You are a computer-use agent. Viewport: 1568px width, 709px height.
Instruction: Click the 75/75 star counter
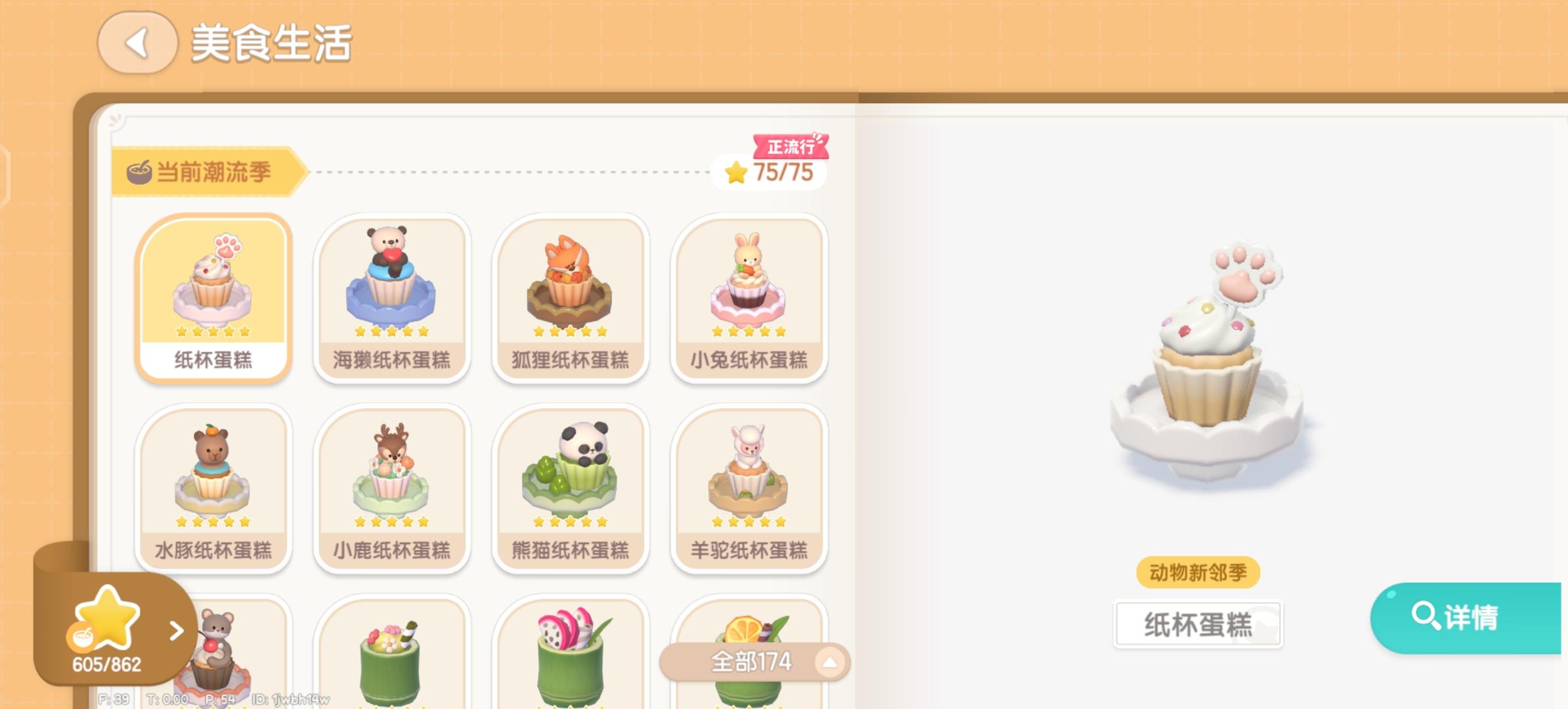pos(770,173)
